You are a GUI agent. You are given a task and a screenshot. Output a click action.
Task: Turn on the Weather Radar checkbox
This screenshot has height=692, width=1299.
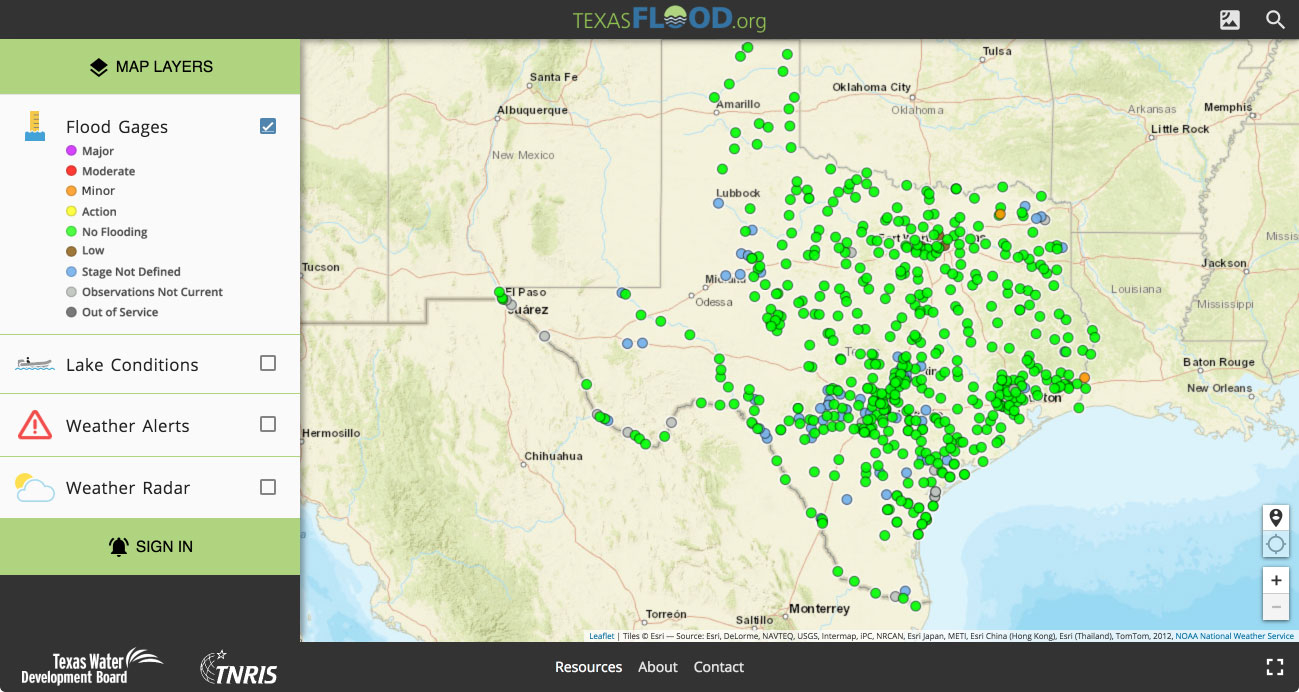[x=268, y=487]
